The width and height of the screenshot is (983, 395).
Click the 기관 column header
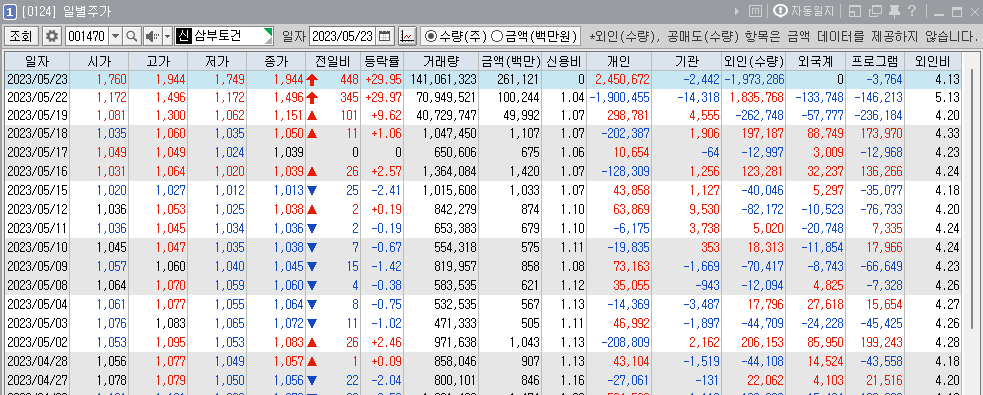tap(687, 61)
